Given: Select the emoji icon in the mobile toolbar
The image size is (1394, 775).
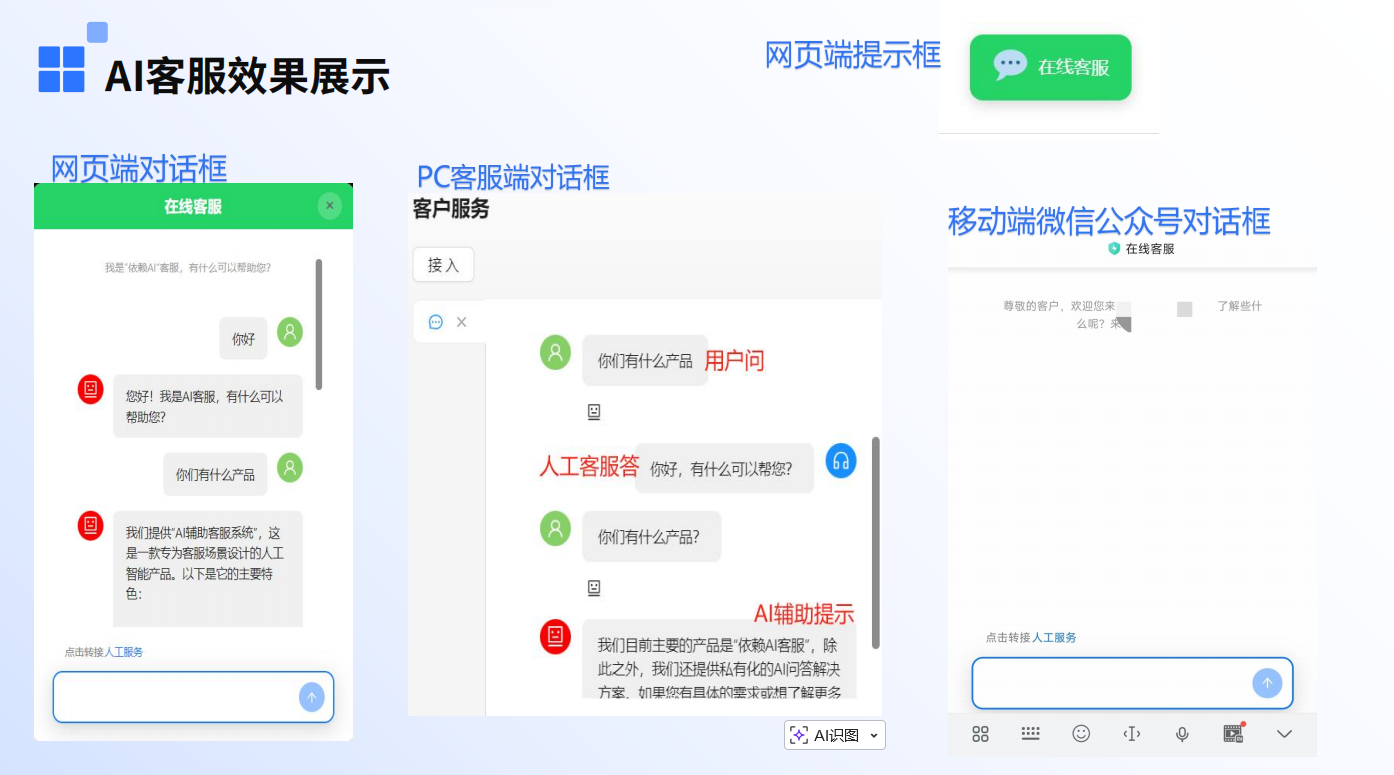Looking at the screenshot, I should (x=1081, y=734).
